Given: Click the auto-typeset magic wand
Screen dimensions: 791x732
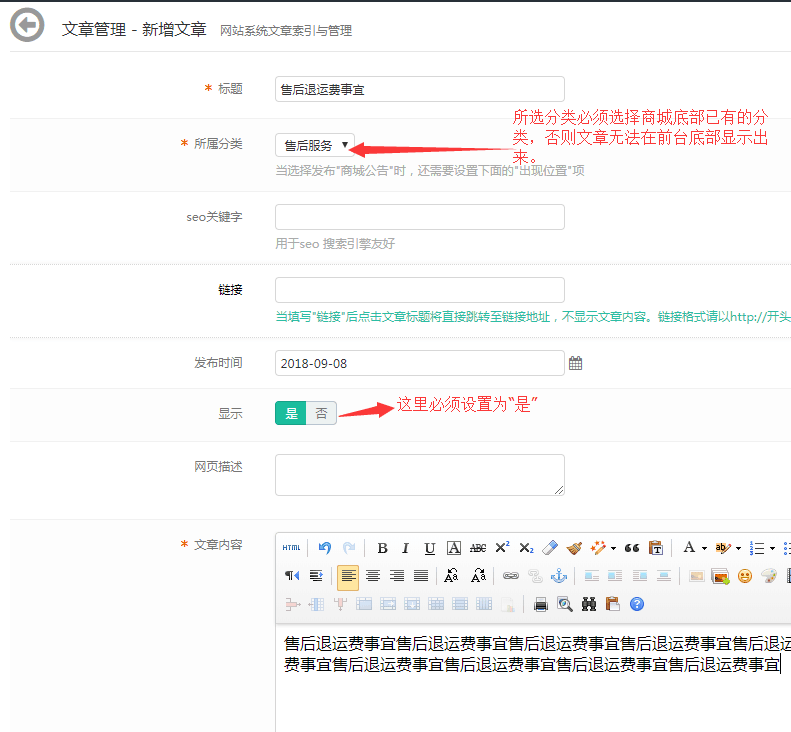Looking at the screenshot, I should coord(598,548).
